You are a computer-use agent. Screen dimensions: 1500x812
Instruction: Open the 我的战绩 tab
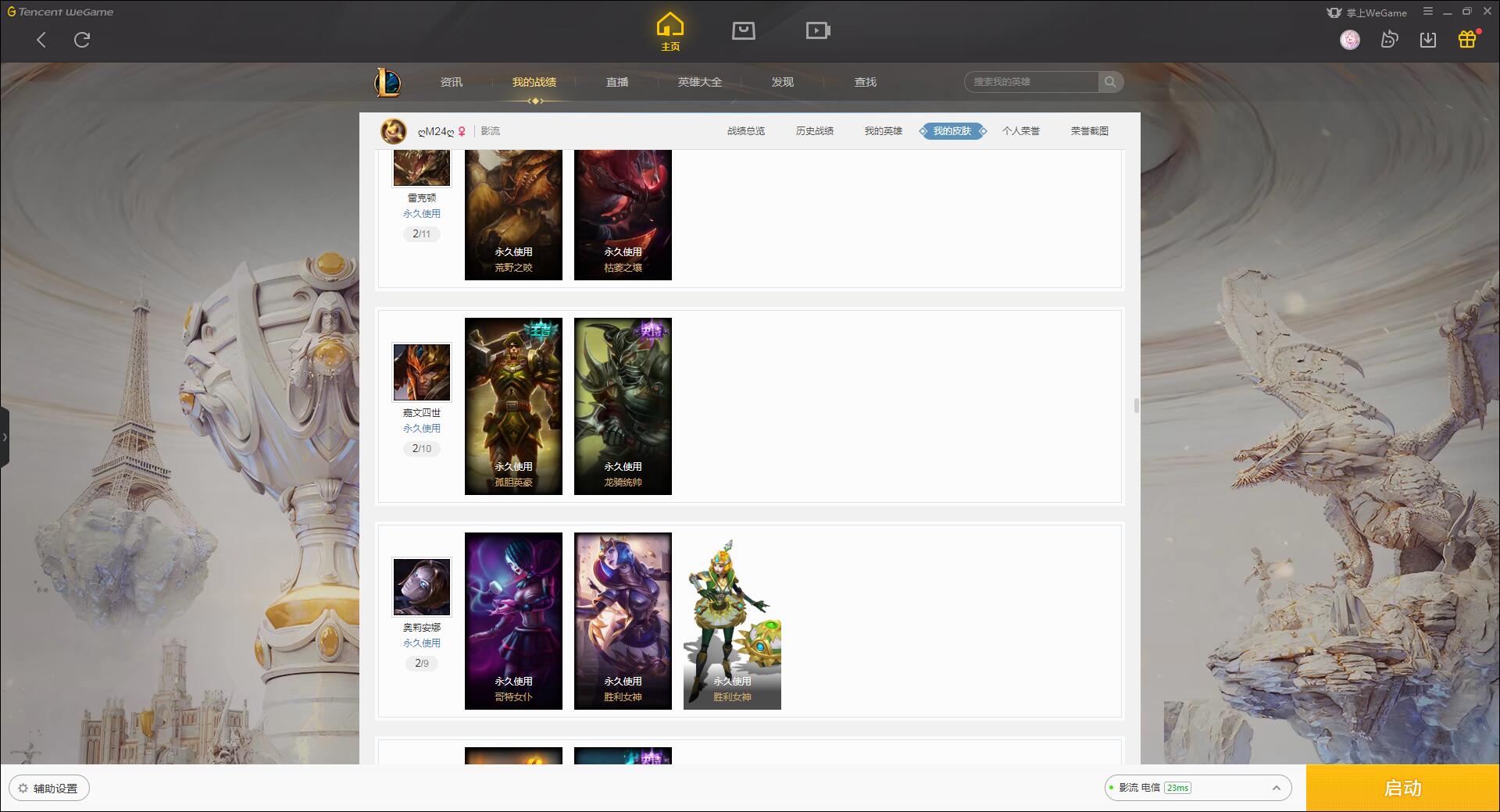534,82
